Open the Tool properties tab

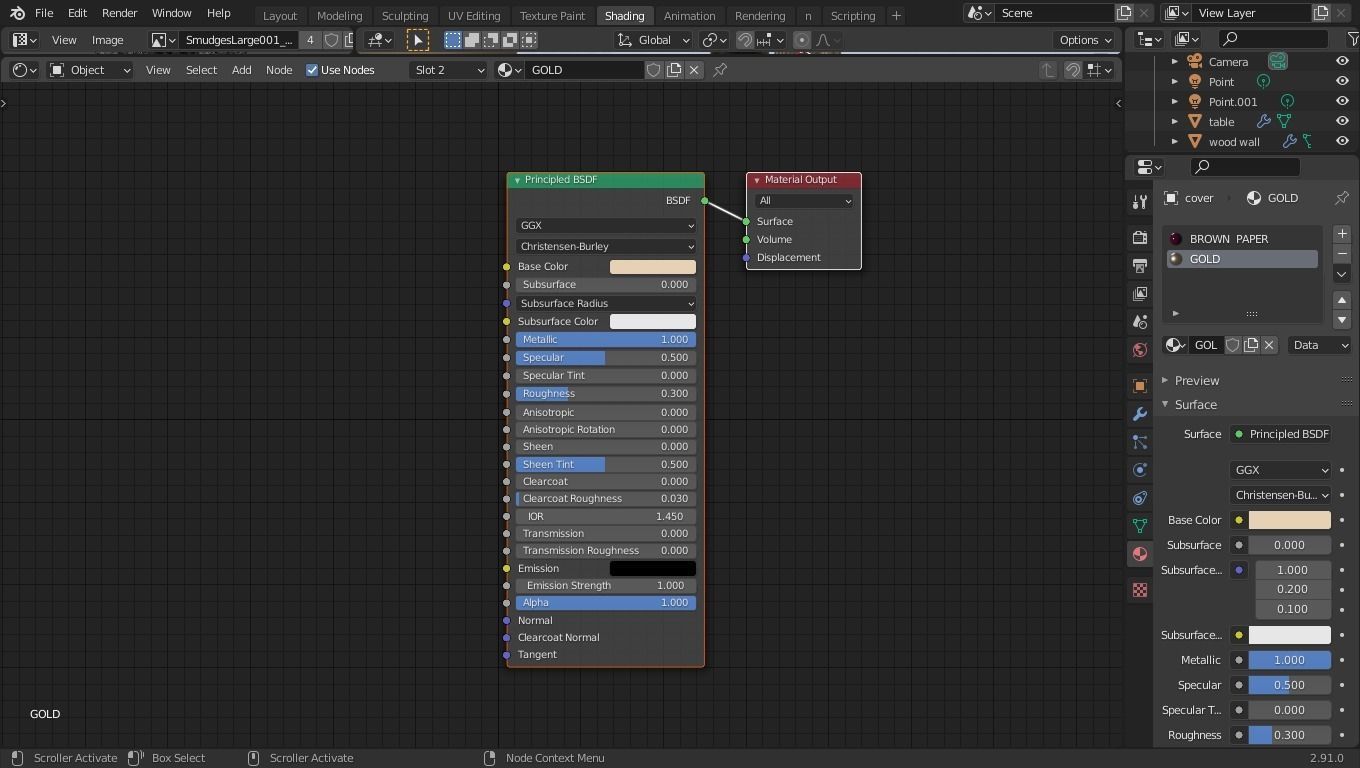[1139, 202]
